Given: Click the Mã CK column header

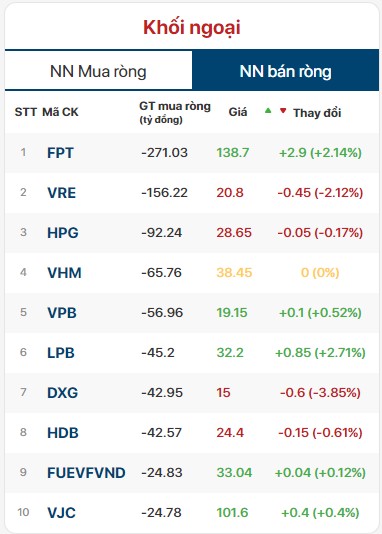Looking at the screenshot, I should [60, 112].
